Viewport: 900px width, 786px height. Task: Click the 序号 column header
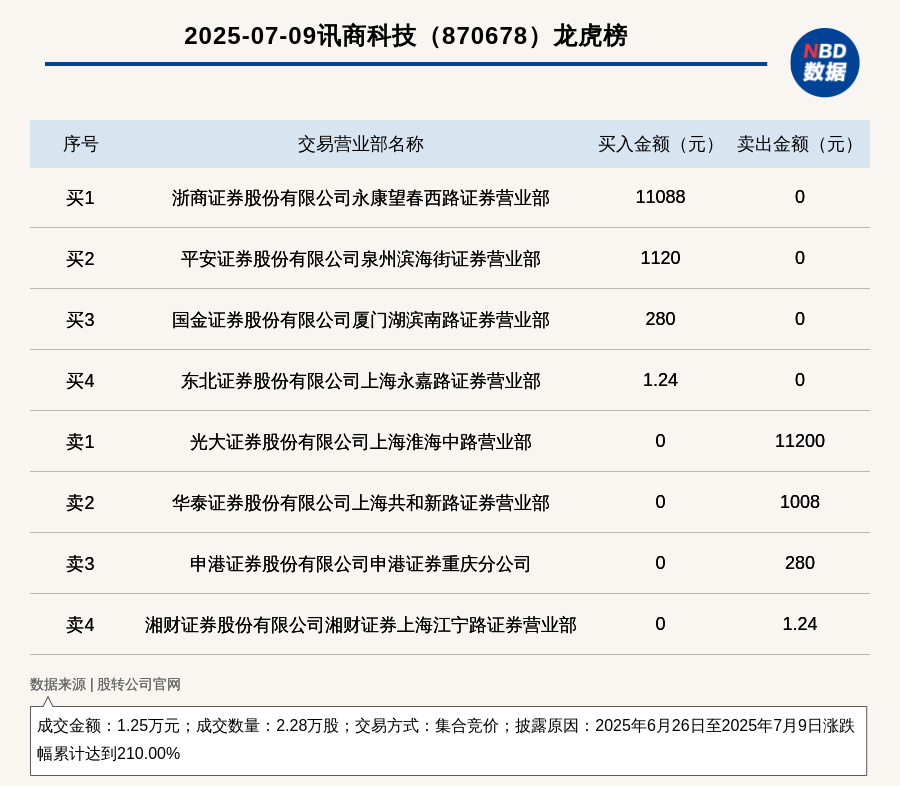click(x=80, y=144)
